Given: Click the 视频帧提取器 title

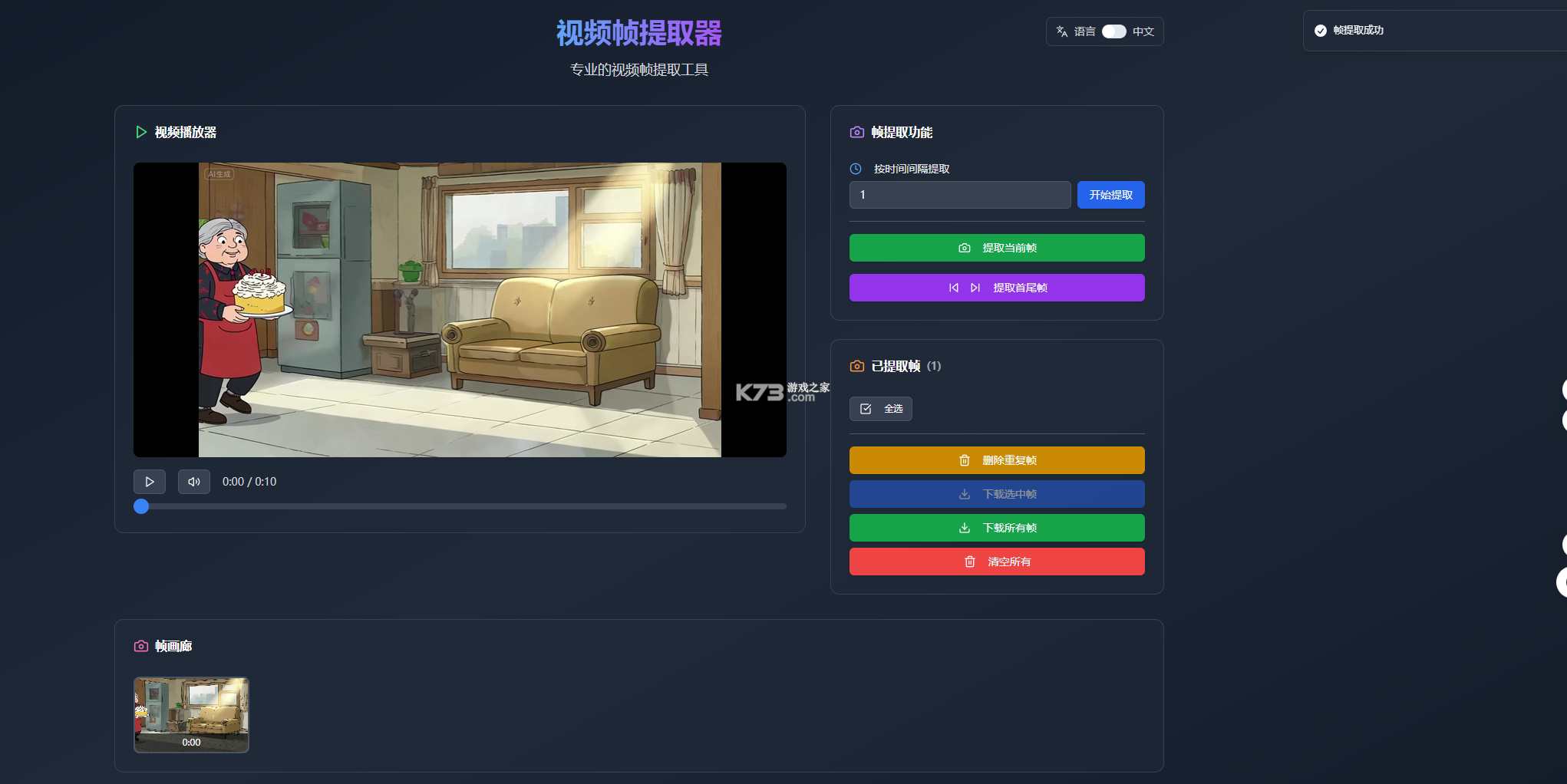Looking at the screenshot, I should pyautogui.click(x=639, y=33).
